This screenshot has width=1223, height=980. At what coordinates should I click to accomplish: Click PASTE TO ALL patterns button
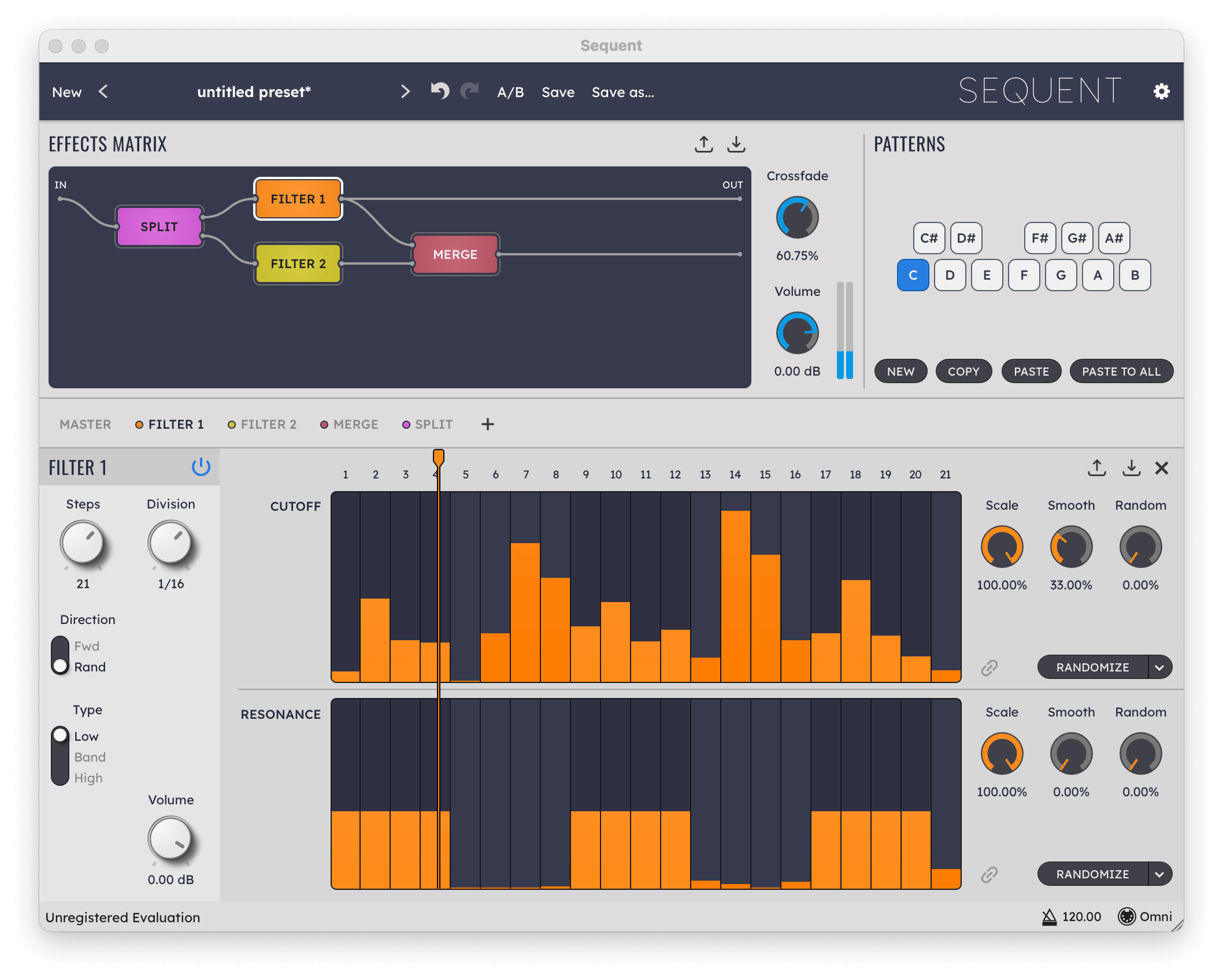[1121, 371]
